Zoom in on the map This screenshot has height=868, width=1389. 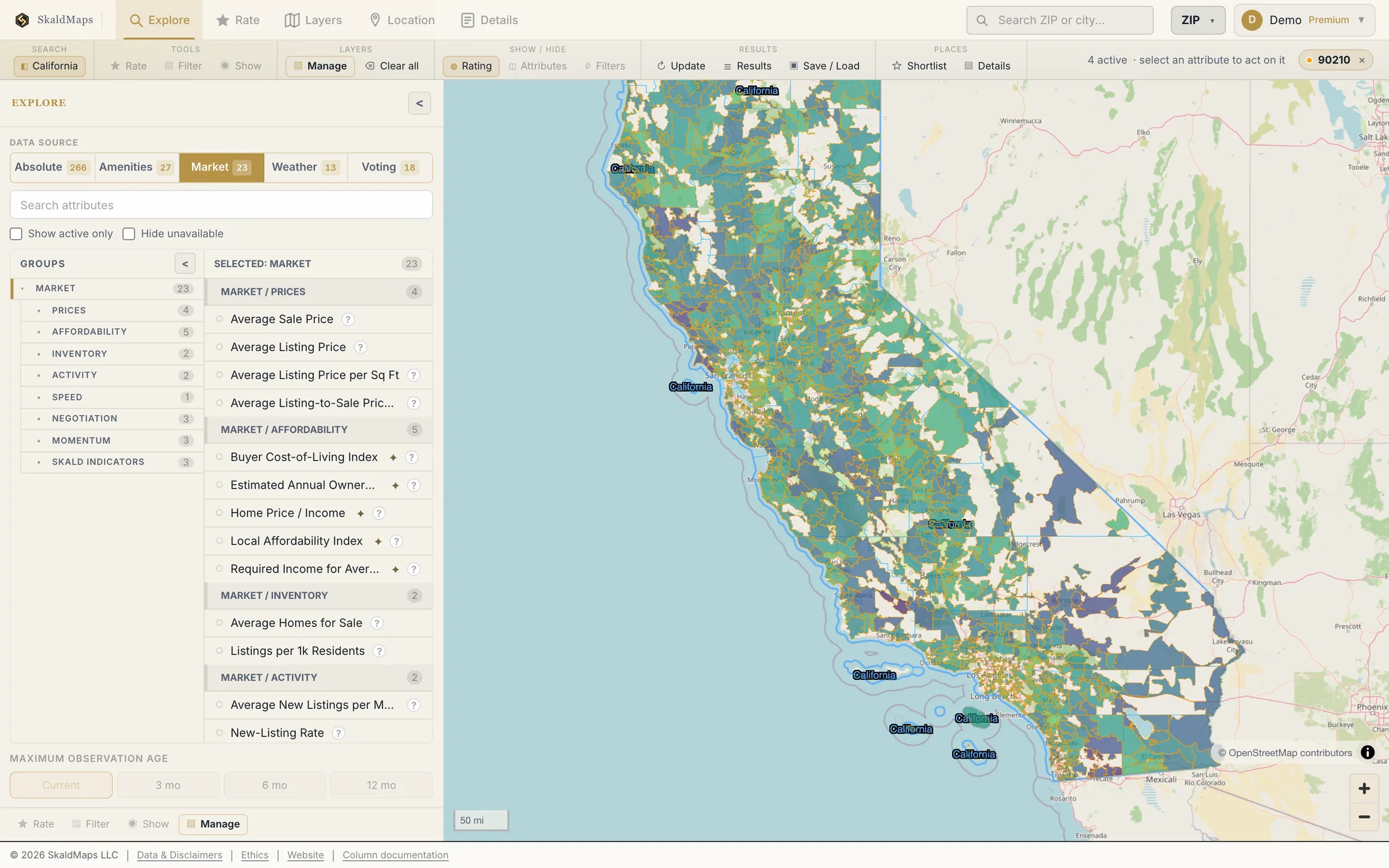[x=1364, y=788]
